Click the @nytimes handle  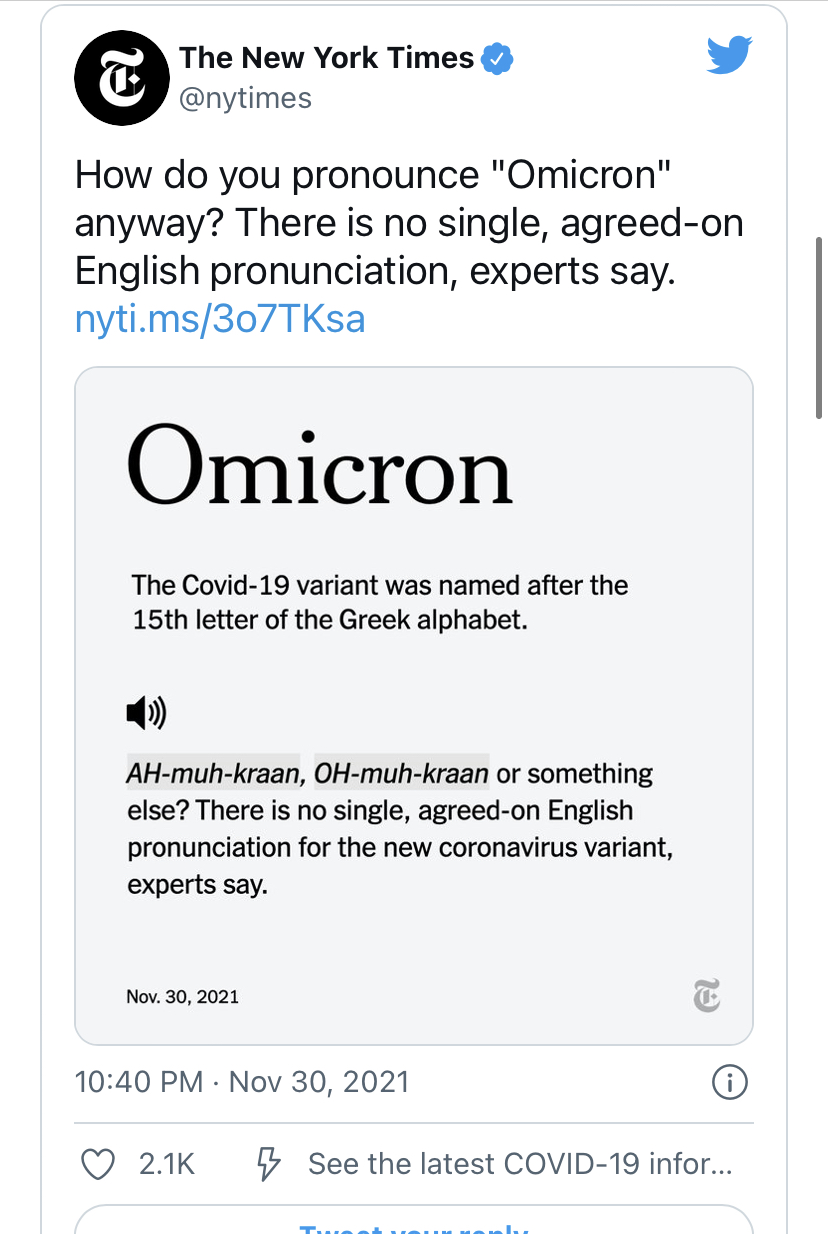tap(245, 98)
